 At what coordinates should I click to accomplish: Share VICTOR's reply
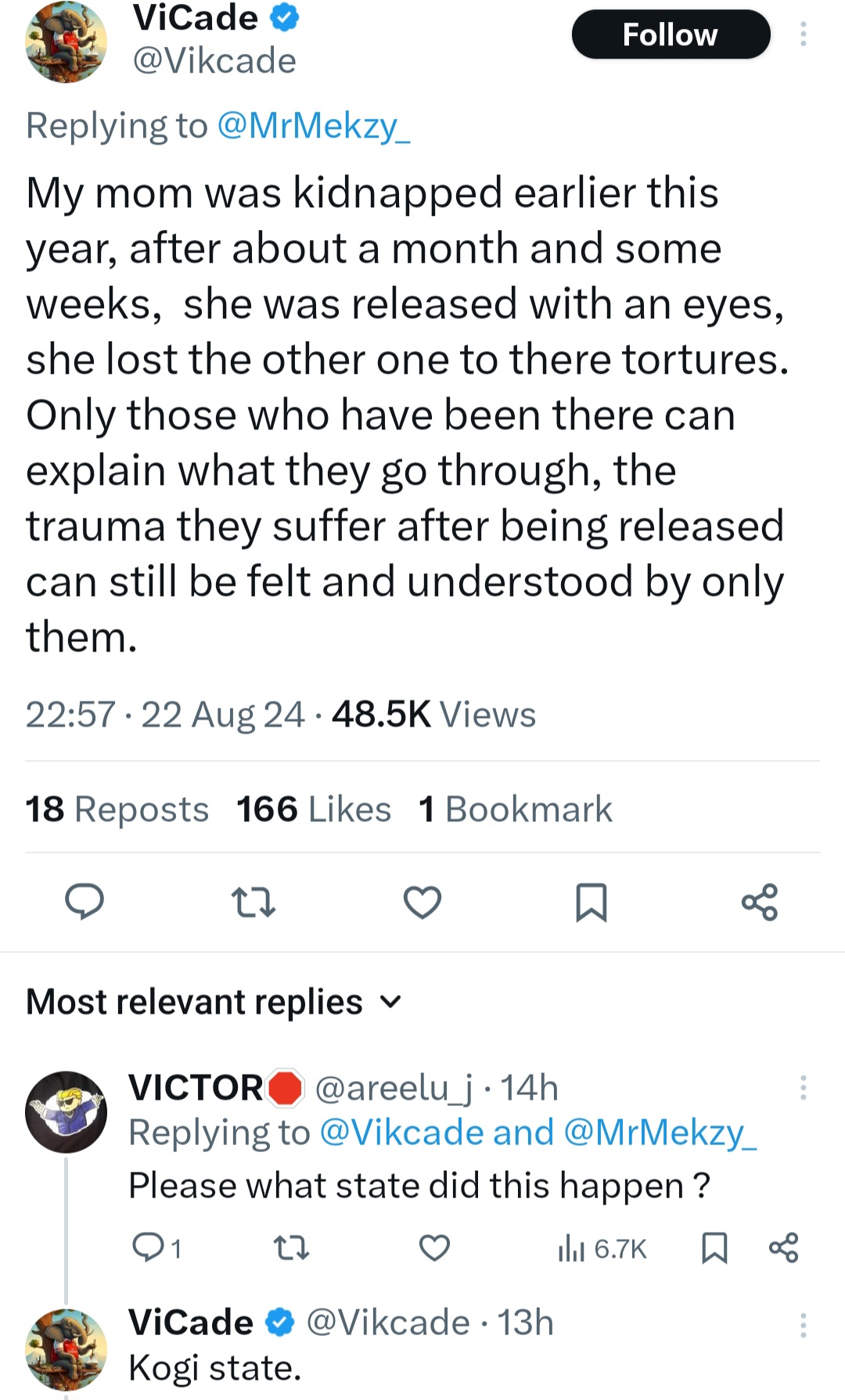pyautogui.click(x=783, y=1247)
